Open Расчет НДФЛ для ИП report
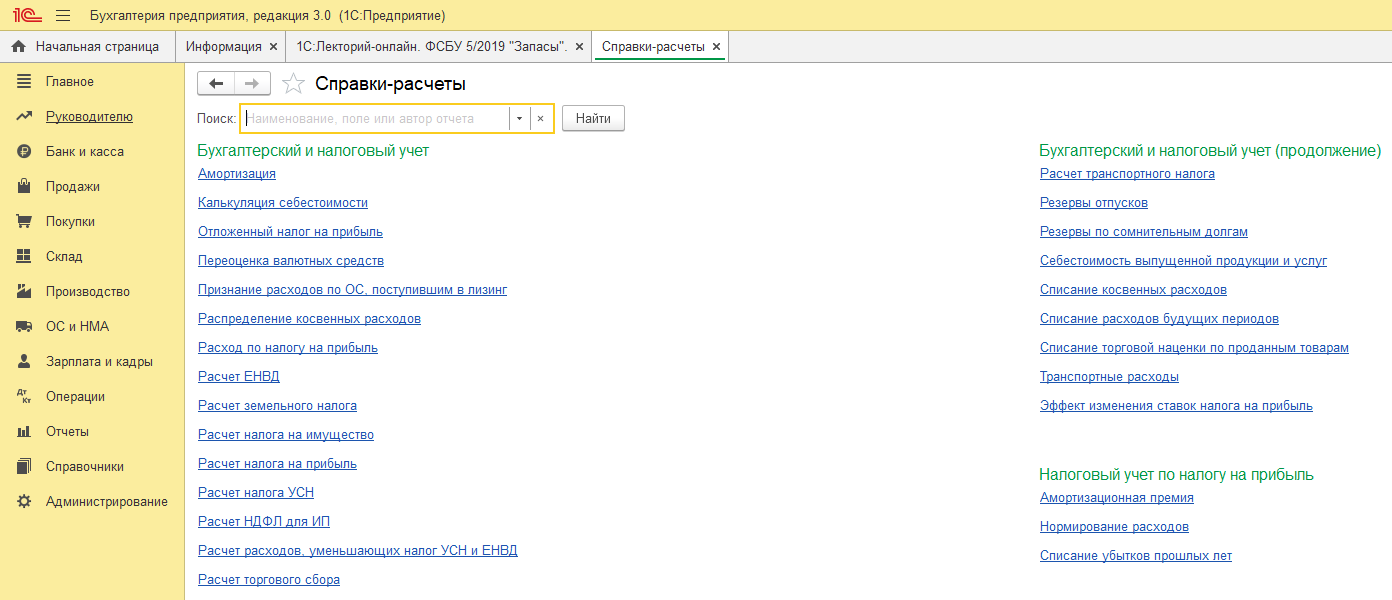 tap(264, 522)
